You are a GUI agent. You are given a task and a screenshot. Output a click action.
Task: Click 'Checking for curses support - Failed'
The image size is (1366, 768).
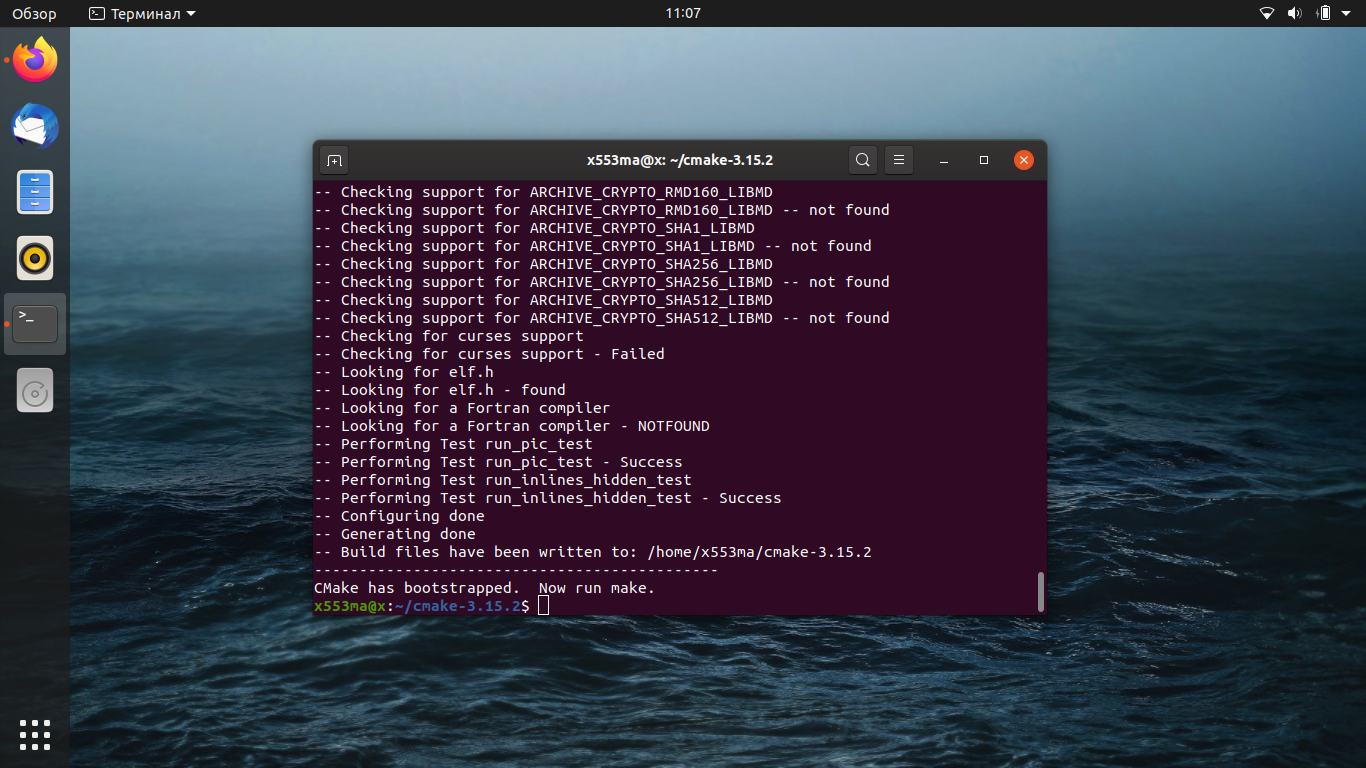pos(489,354)
